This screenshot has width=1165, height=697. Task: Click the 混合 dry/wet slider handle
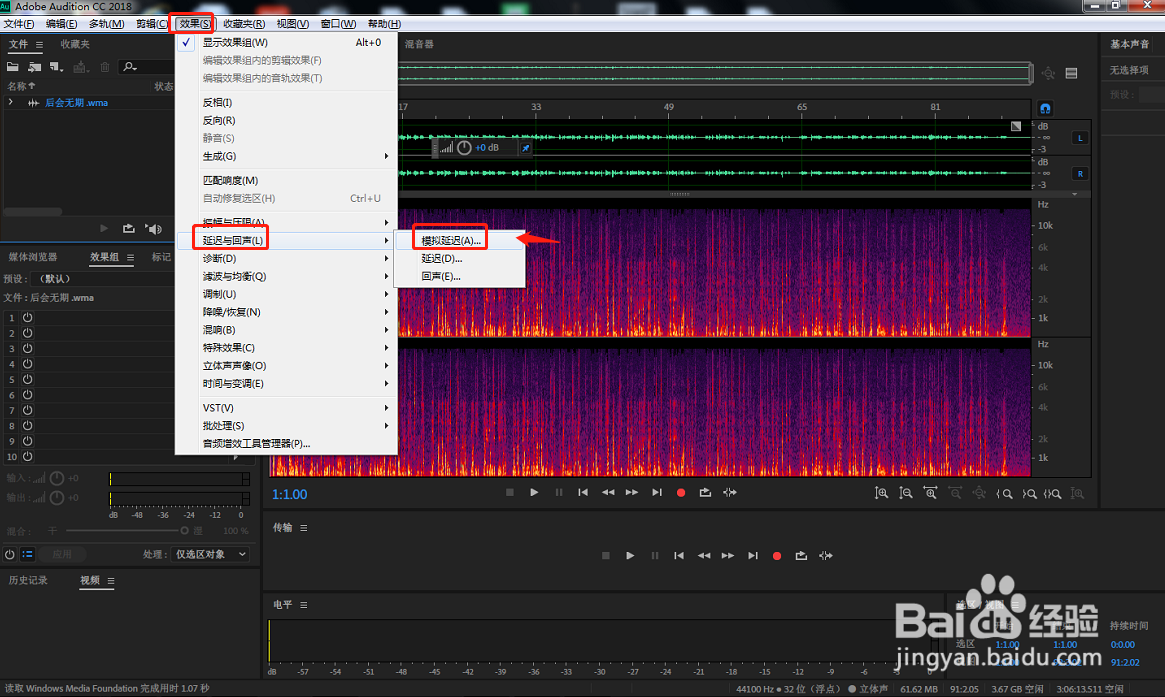tap(184, 531)
